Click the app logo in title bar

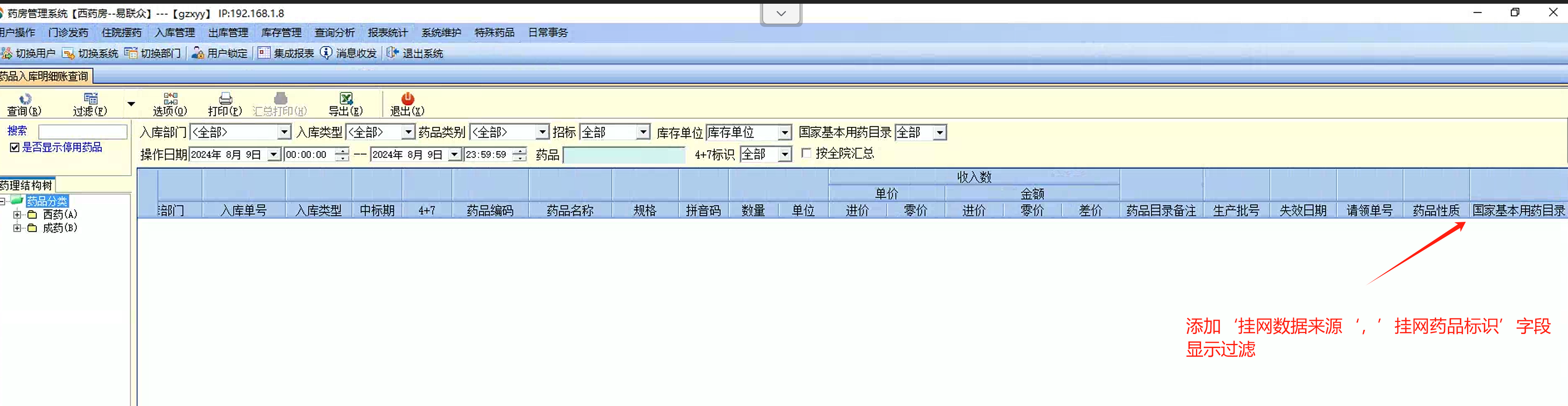coord(2,13)
